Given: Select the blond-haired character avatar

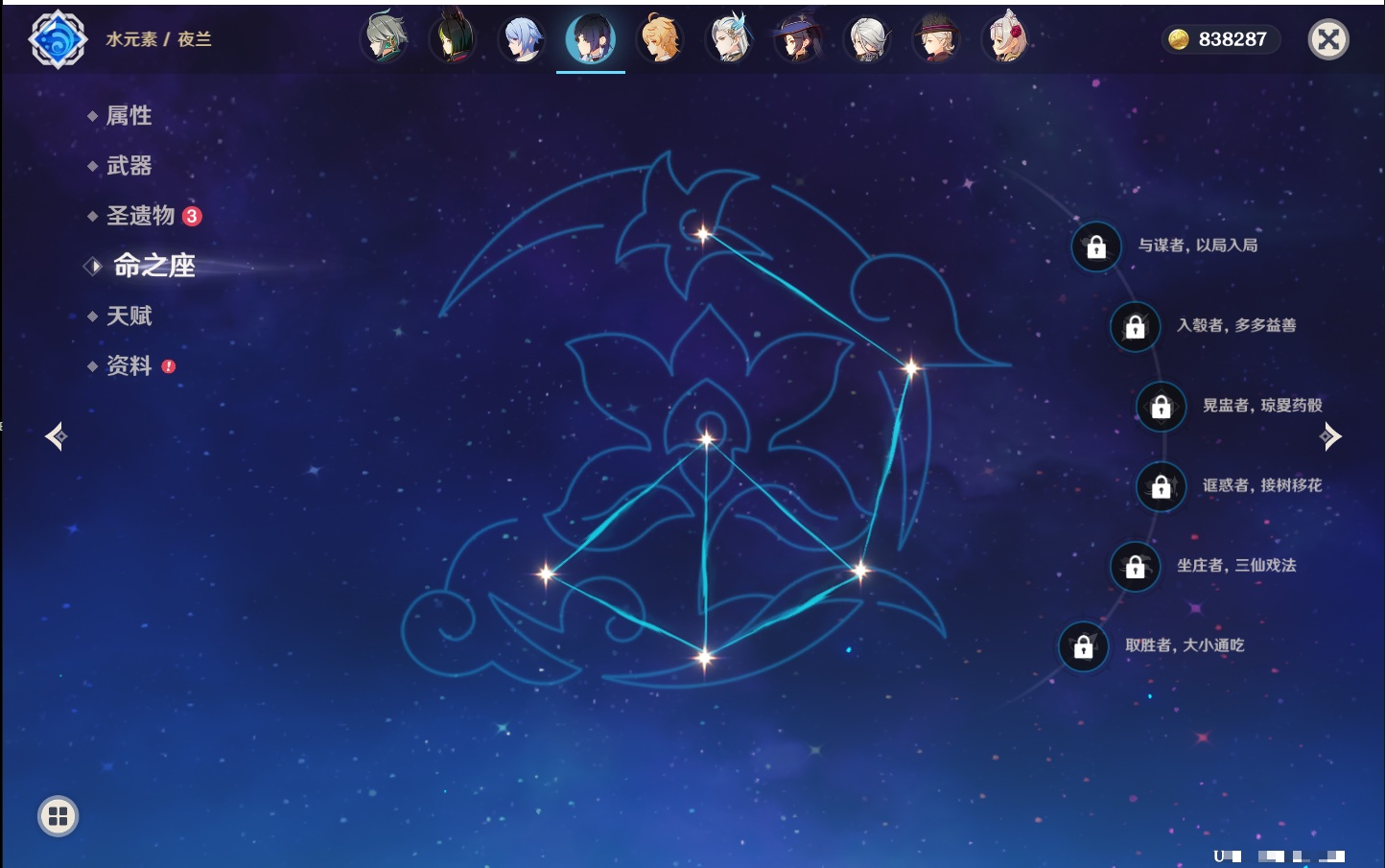Looking at the screenshot, I should [x=660, y=38].
